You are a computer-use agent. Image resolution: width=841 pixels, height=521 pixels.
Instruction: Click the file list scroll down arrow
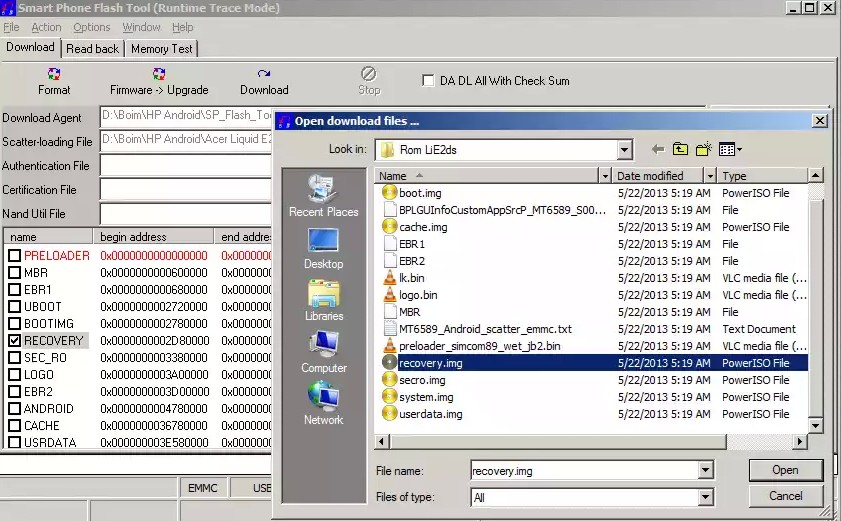click(815, 426)
